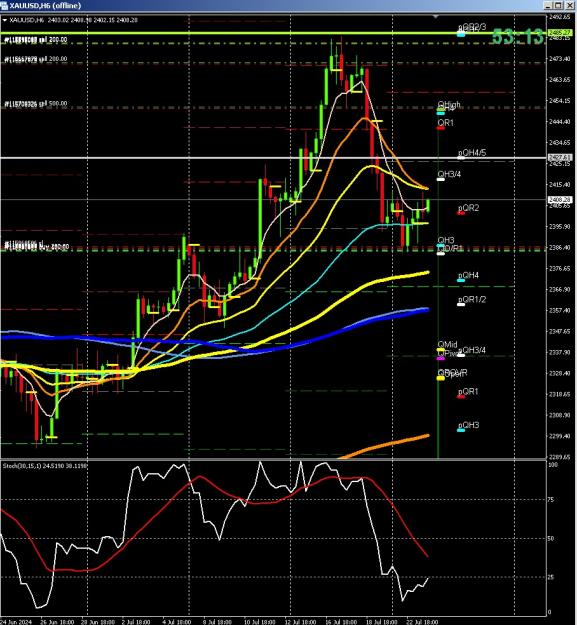Click the pQR2/3 label on the green line
Viewport: 577px width, 625px height.
(x=472, y=27)
